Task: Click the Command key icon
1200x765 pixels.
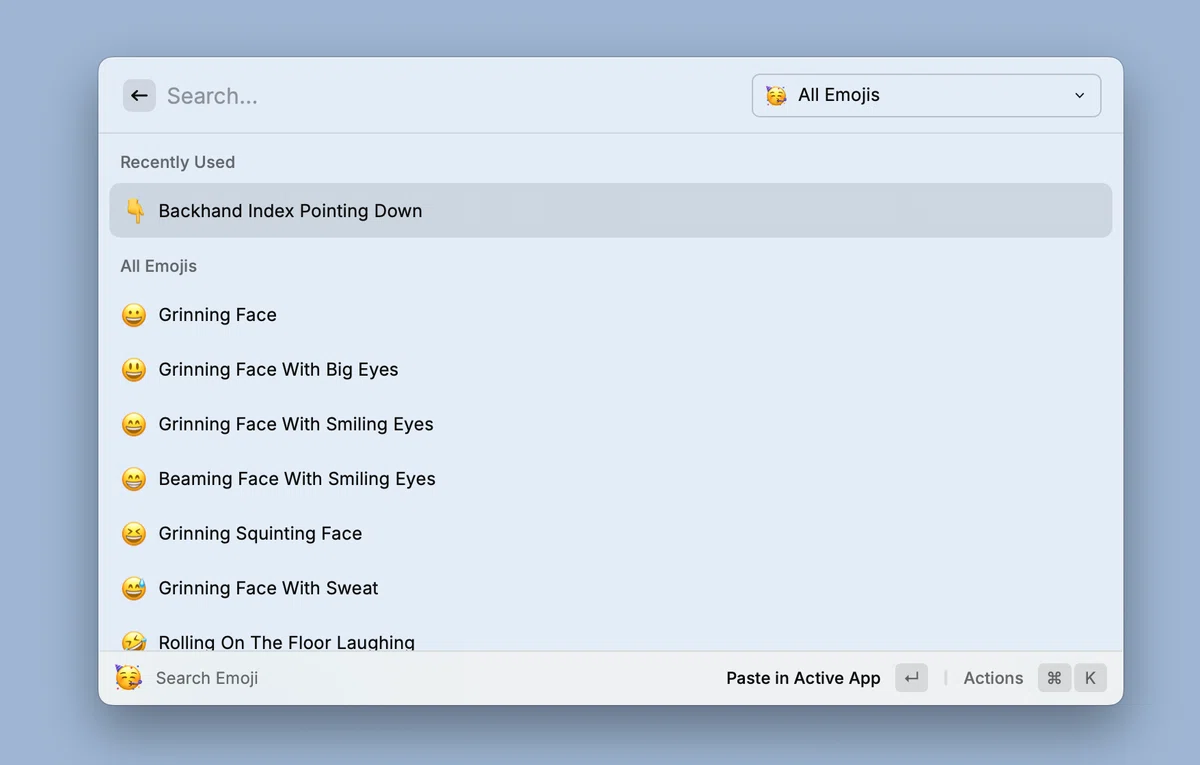Action: (x=1054, y=678)
